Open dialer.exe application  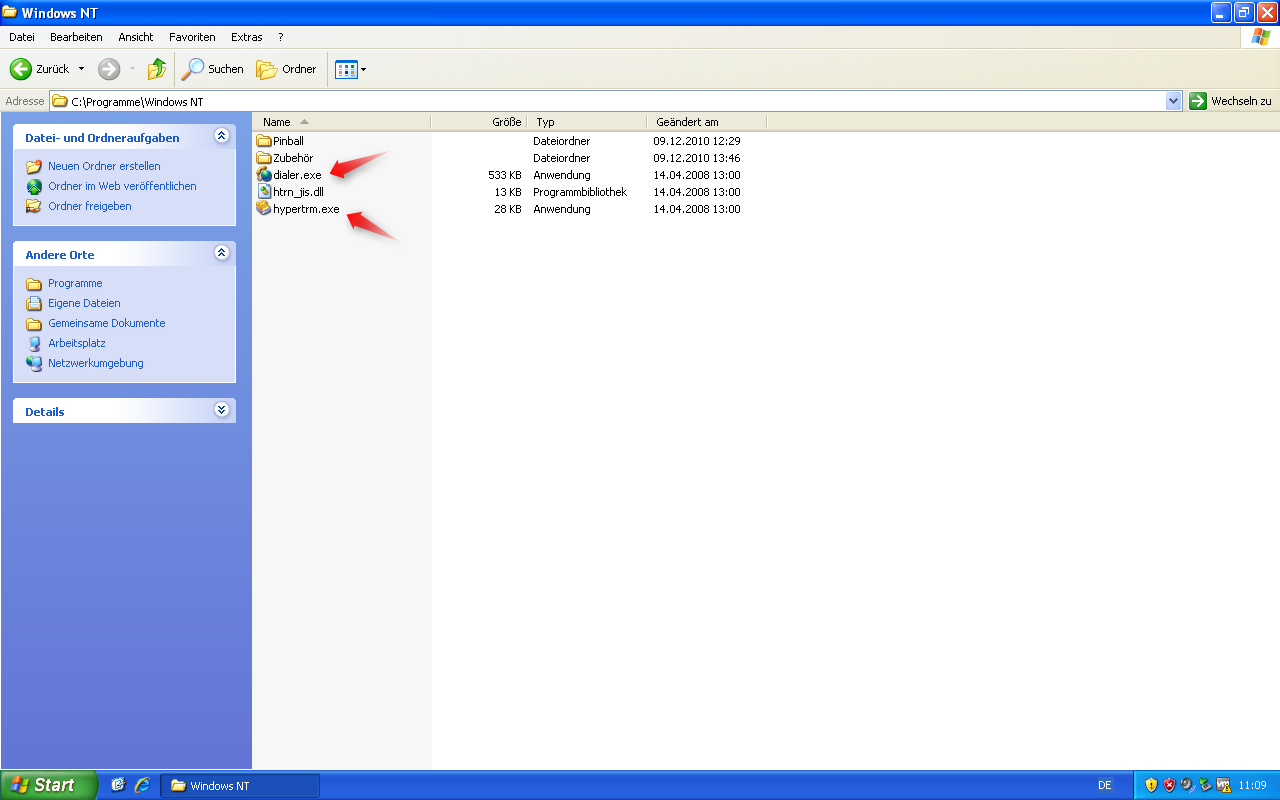point(296,174)
